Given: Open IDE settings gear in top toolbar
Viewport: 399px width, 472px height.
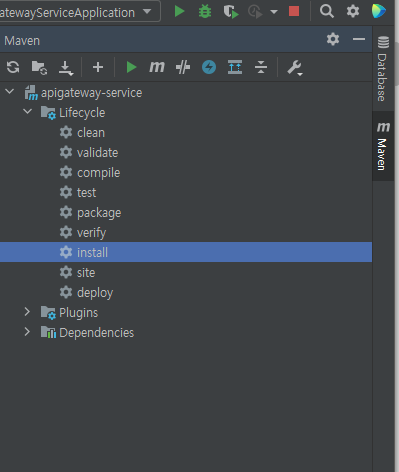Looking at the screenshot, I should 353,11.
